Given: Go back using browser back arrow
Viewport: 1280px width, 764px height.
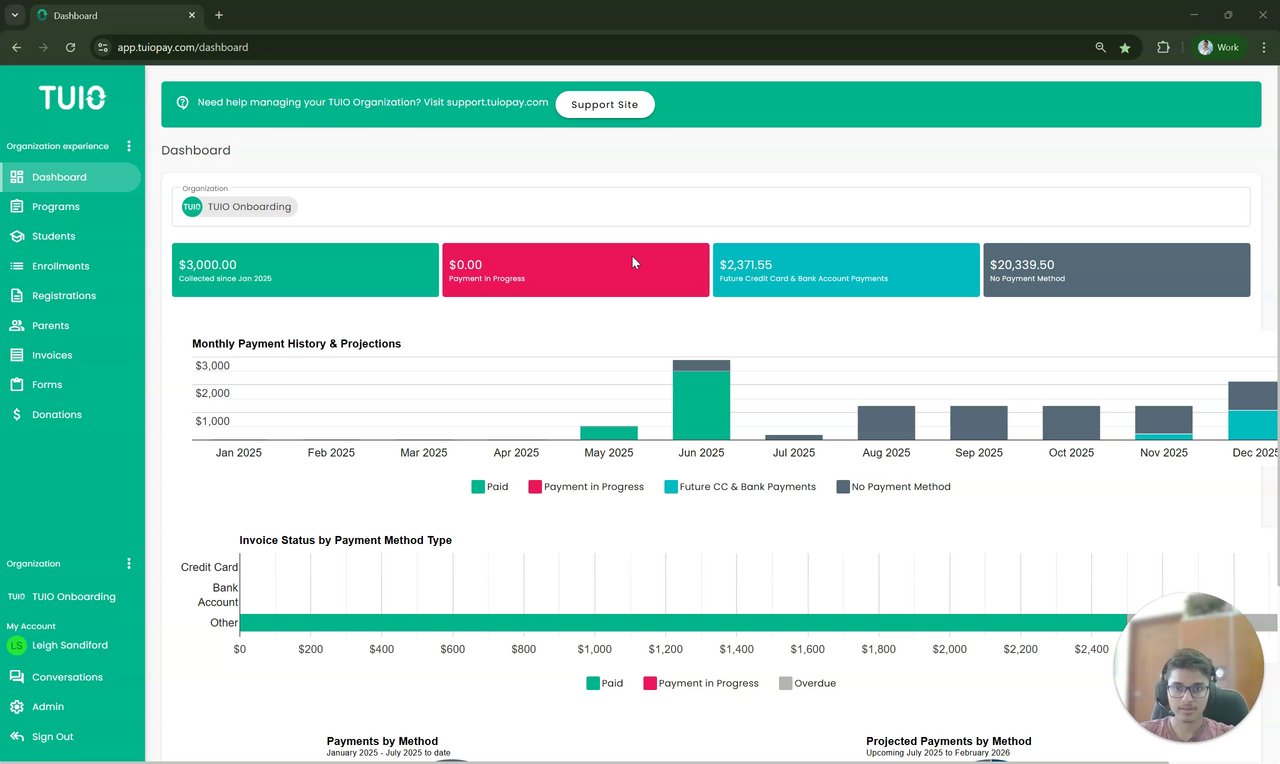Looking at the screenshot, I should click(16, 47).
